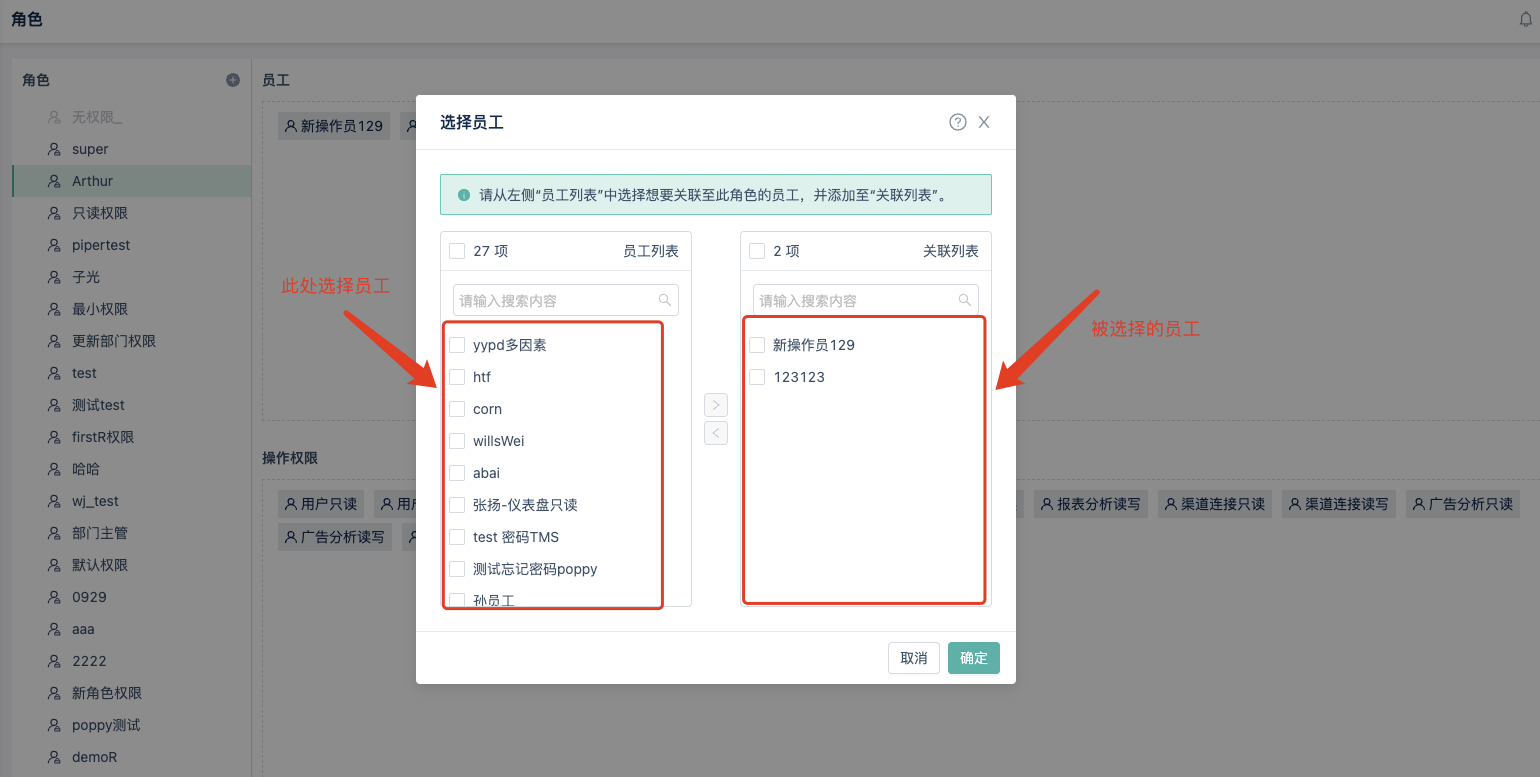Click the 'test' role in sidebar
The image size is (1540, 777).
[x=131, y=373]
